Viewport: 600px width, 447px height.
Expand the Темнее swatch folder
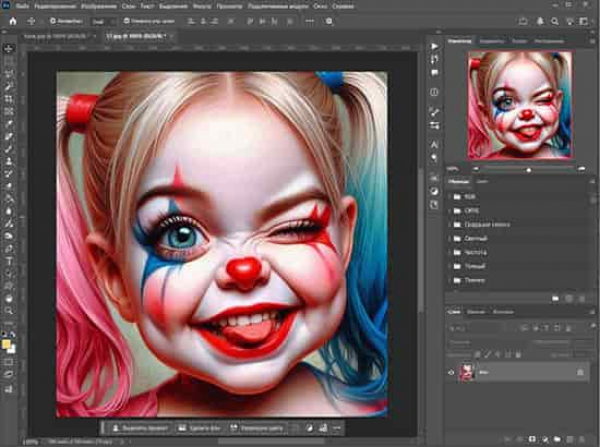coord(449,280)
